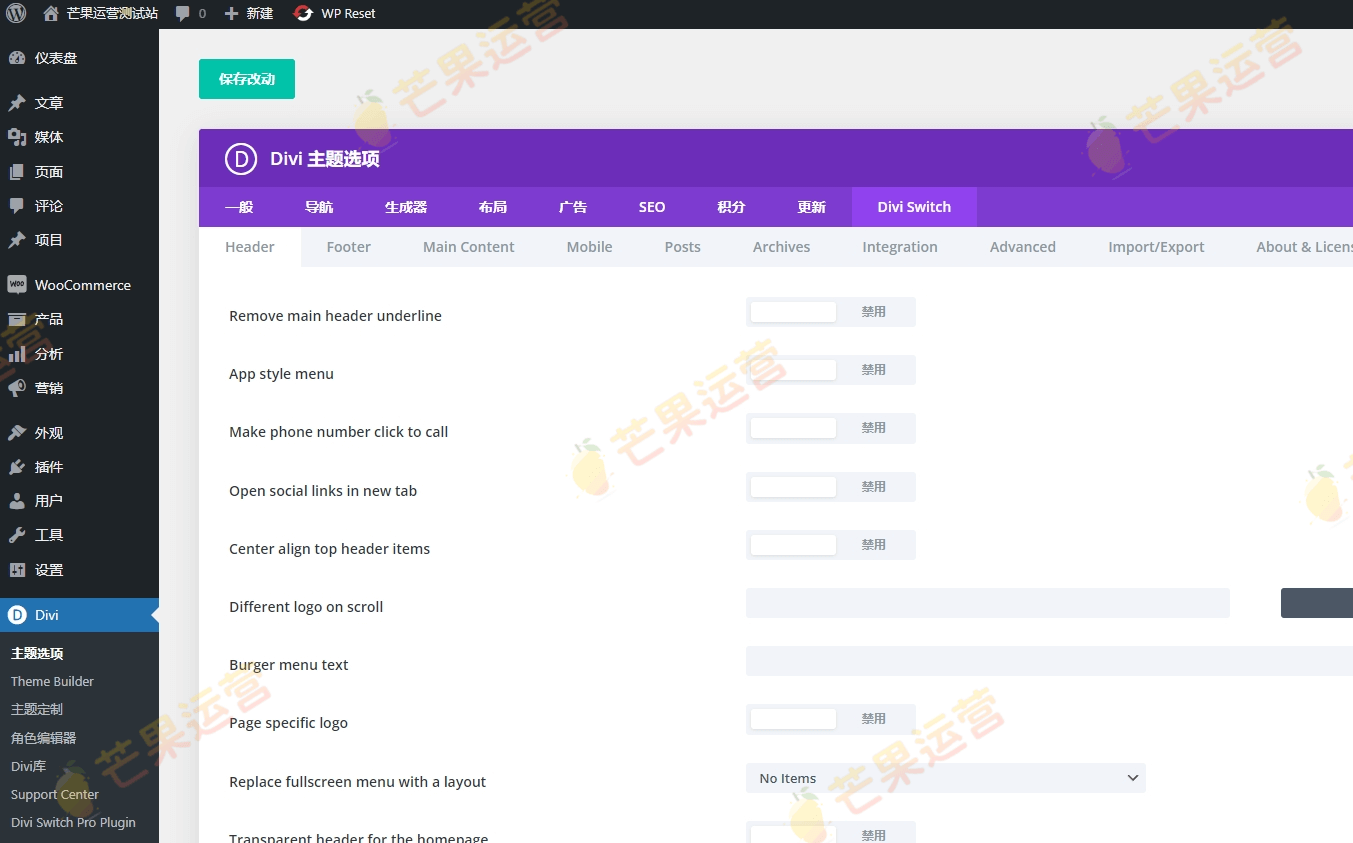Open the comments bubble icon in the top bar
Image resolution: width=1353 pixels, height=843 pixels.
(x=182, y=13)
